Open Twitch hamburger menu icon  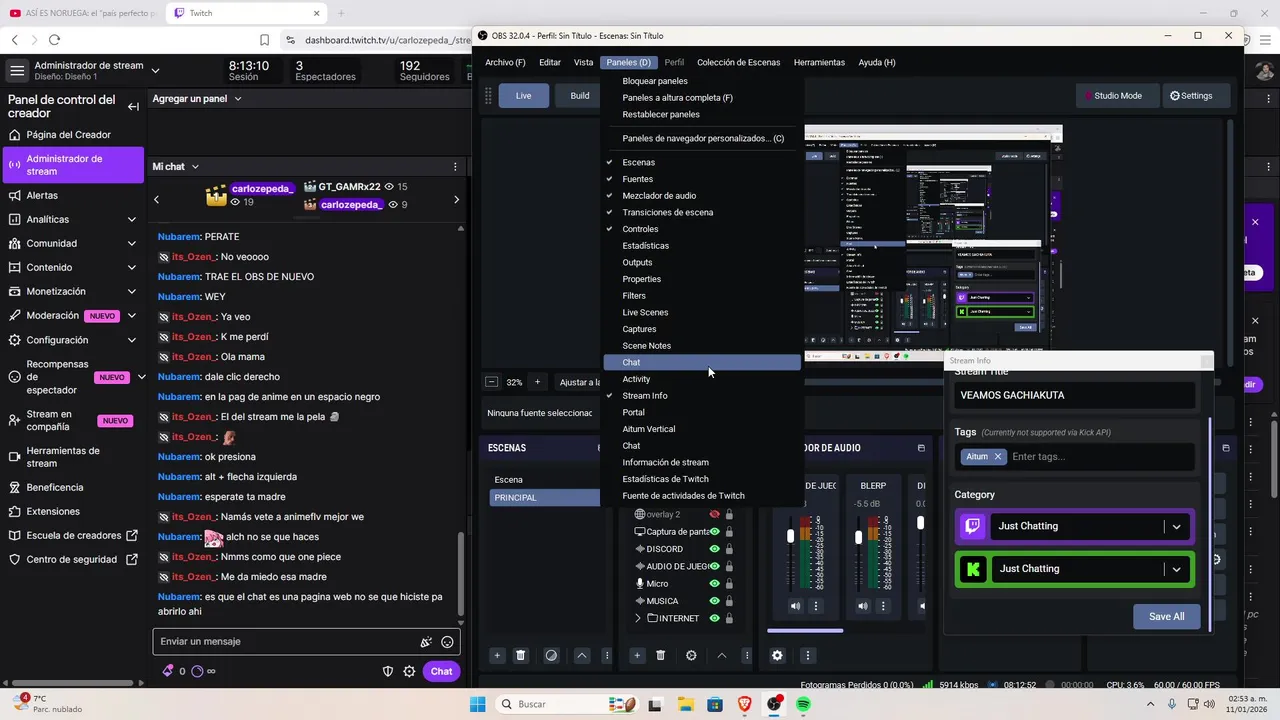(x=17, y=71)
